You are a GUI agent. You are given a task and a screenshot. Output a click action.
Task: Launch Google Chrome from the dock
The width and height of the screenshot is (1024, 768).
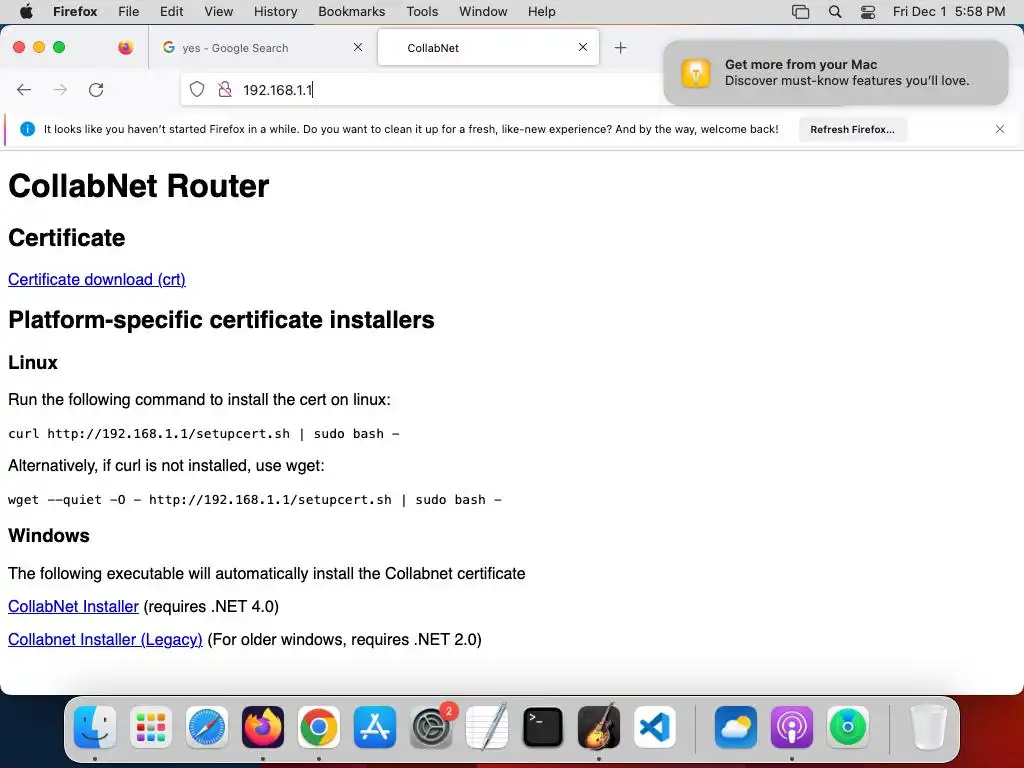[319, 727]
